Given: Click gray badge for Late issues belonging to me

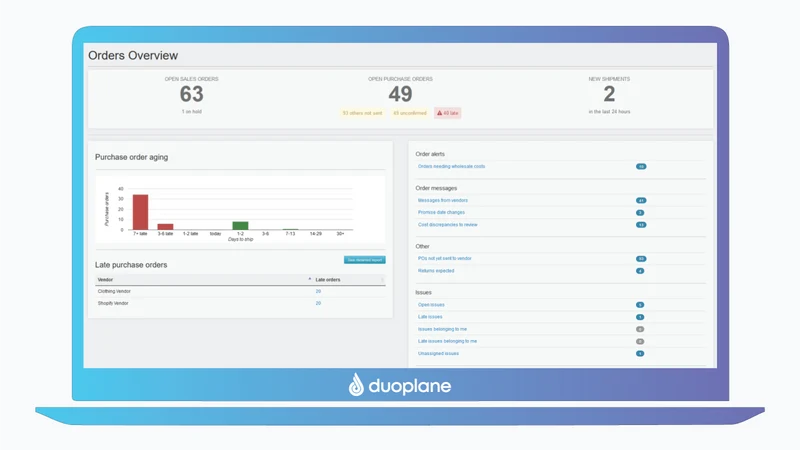Looking at the screenshot, I should pyautogui.click(x=640, y=341).
